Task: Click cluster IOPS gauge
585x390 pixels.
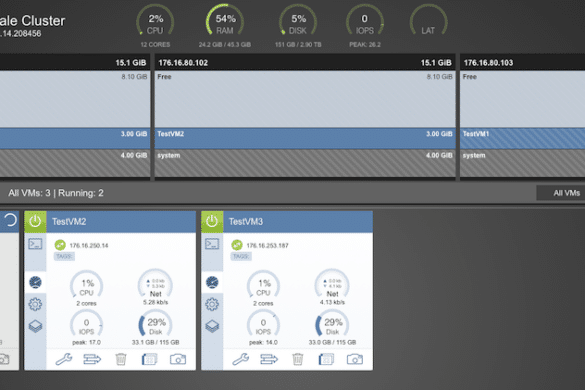Action: tap(365, 21)
